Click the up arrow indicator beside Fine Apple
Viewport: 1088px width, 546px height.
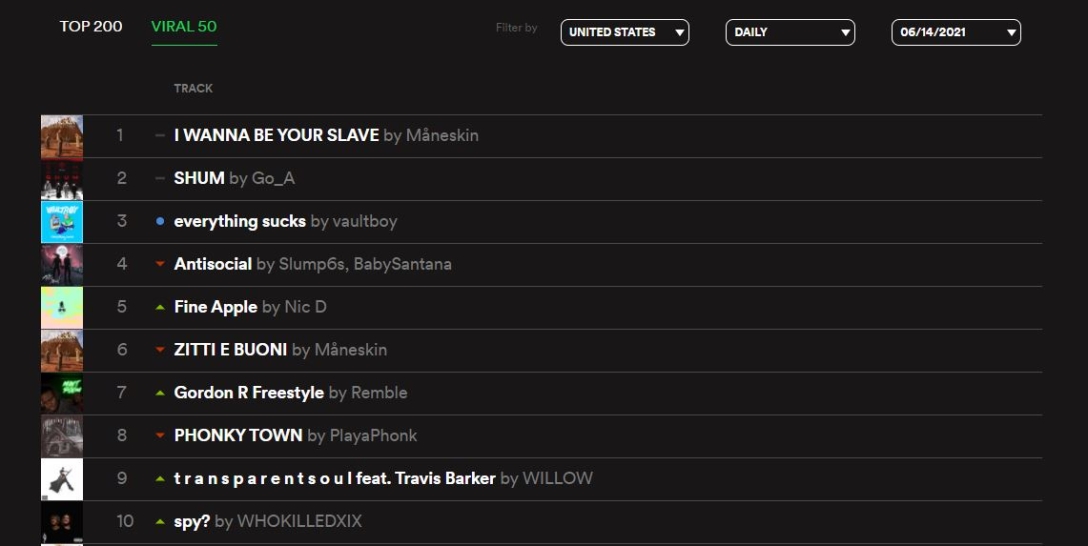160,308
